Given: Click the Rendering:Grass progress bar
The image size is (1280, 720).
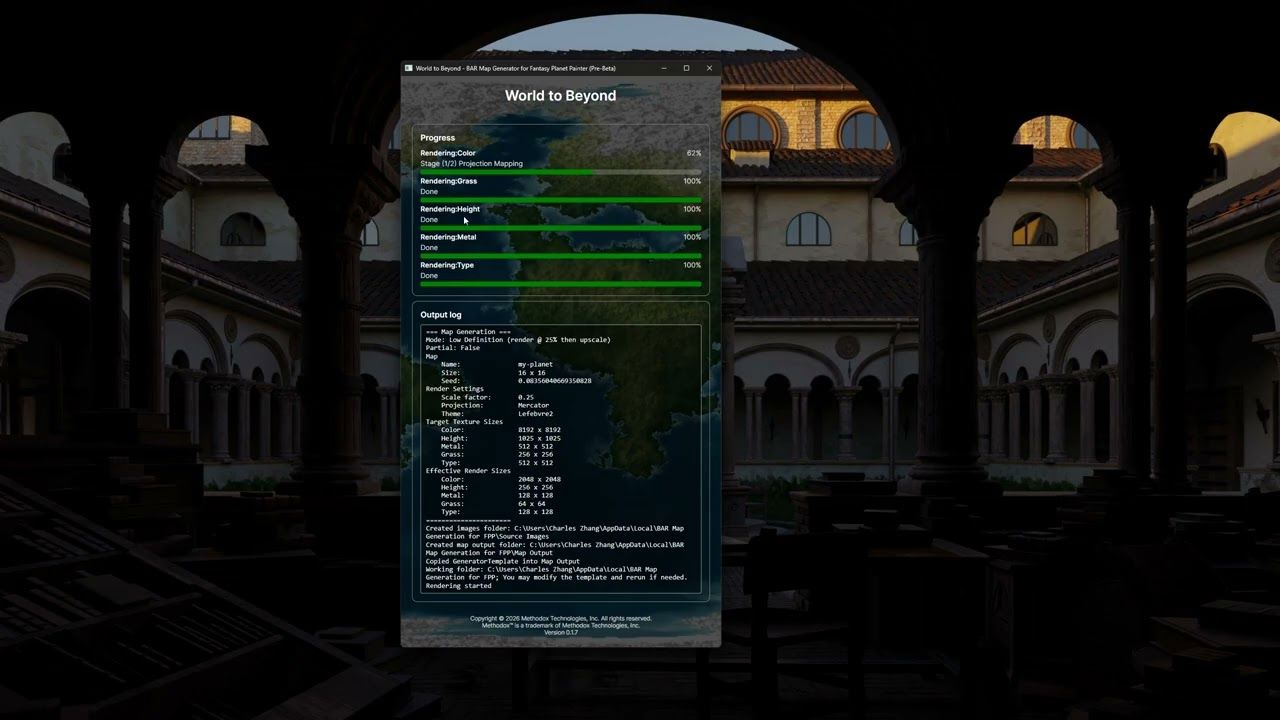Looking at the screenshot, I should (x=561, y=200).
